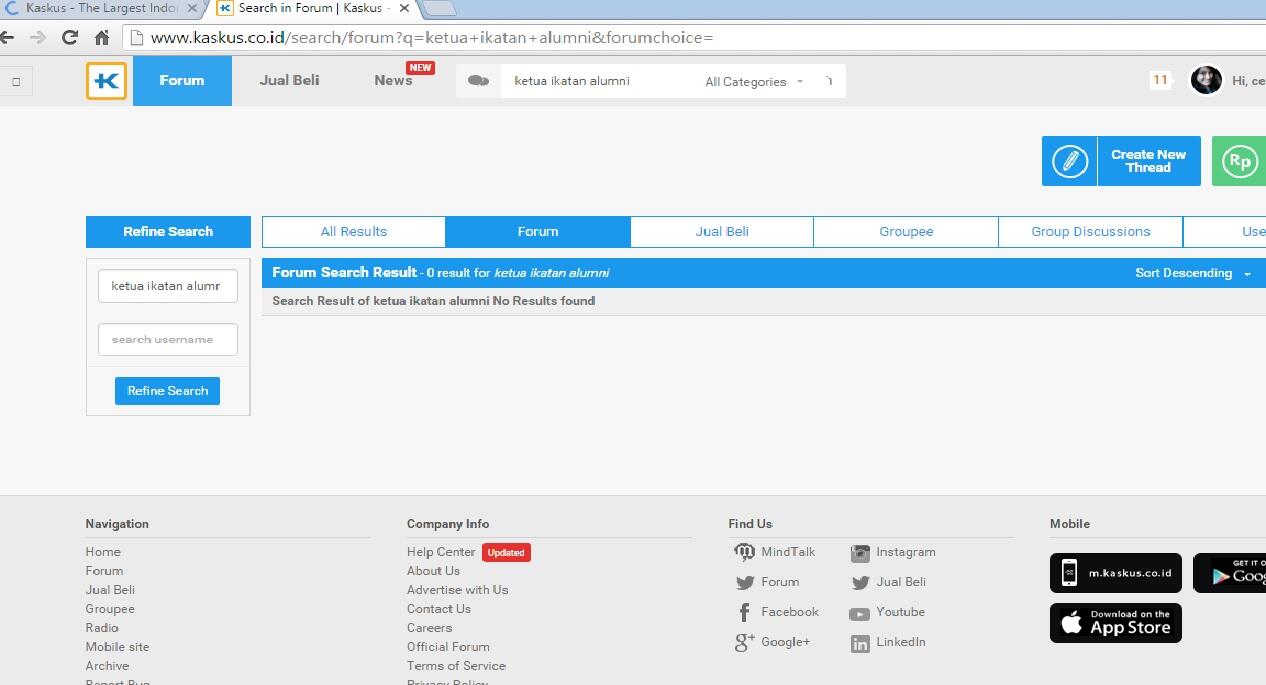The width and height of the screenshot is (1266, 685).
Task: Open Jual Beli in top navigation
Action: (x=289, y=81)
